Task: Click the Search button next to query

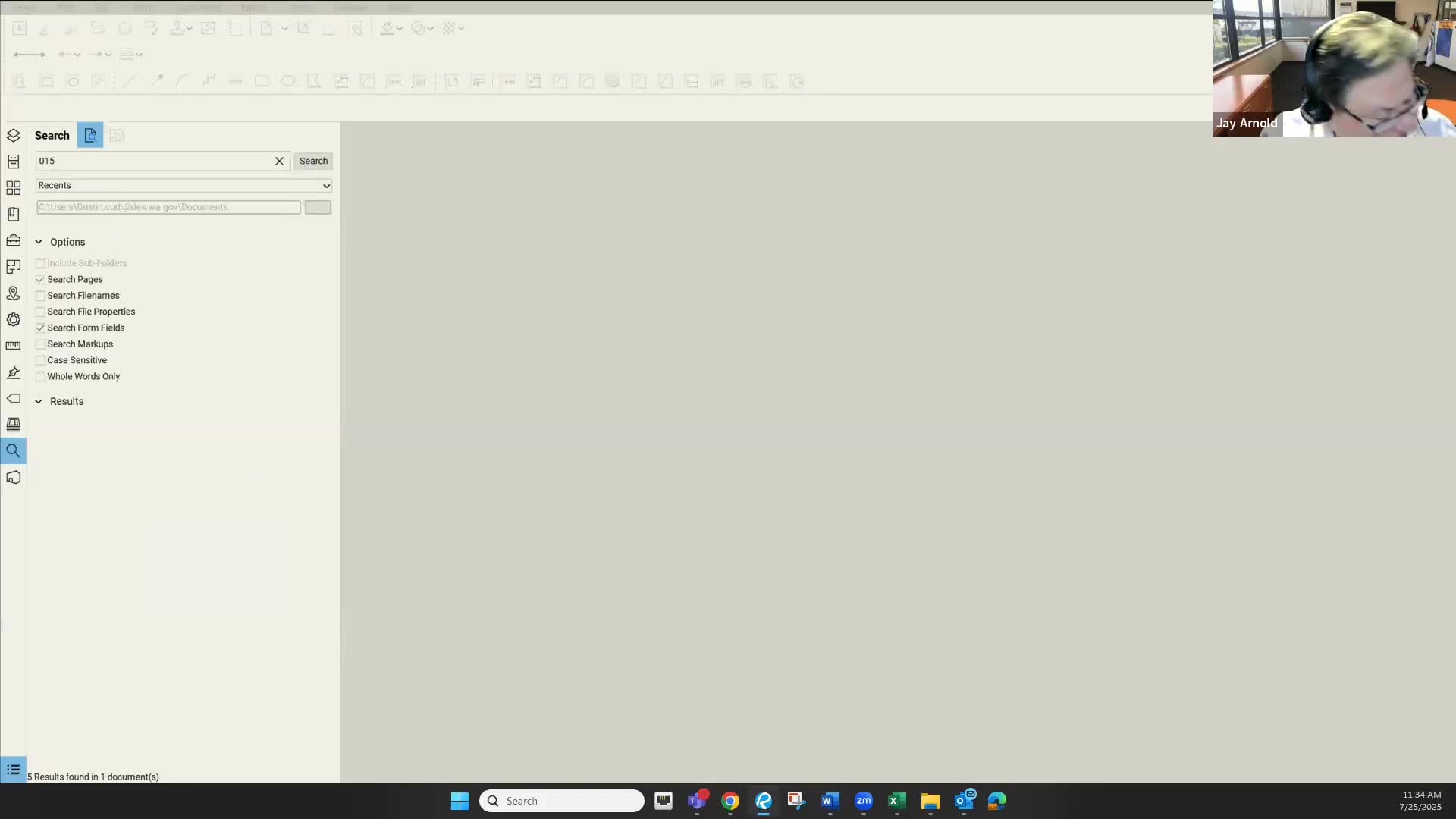Action: (x=313, y=161)
